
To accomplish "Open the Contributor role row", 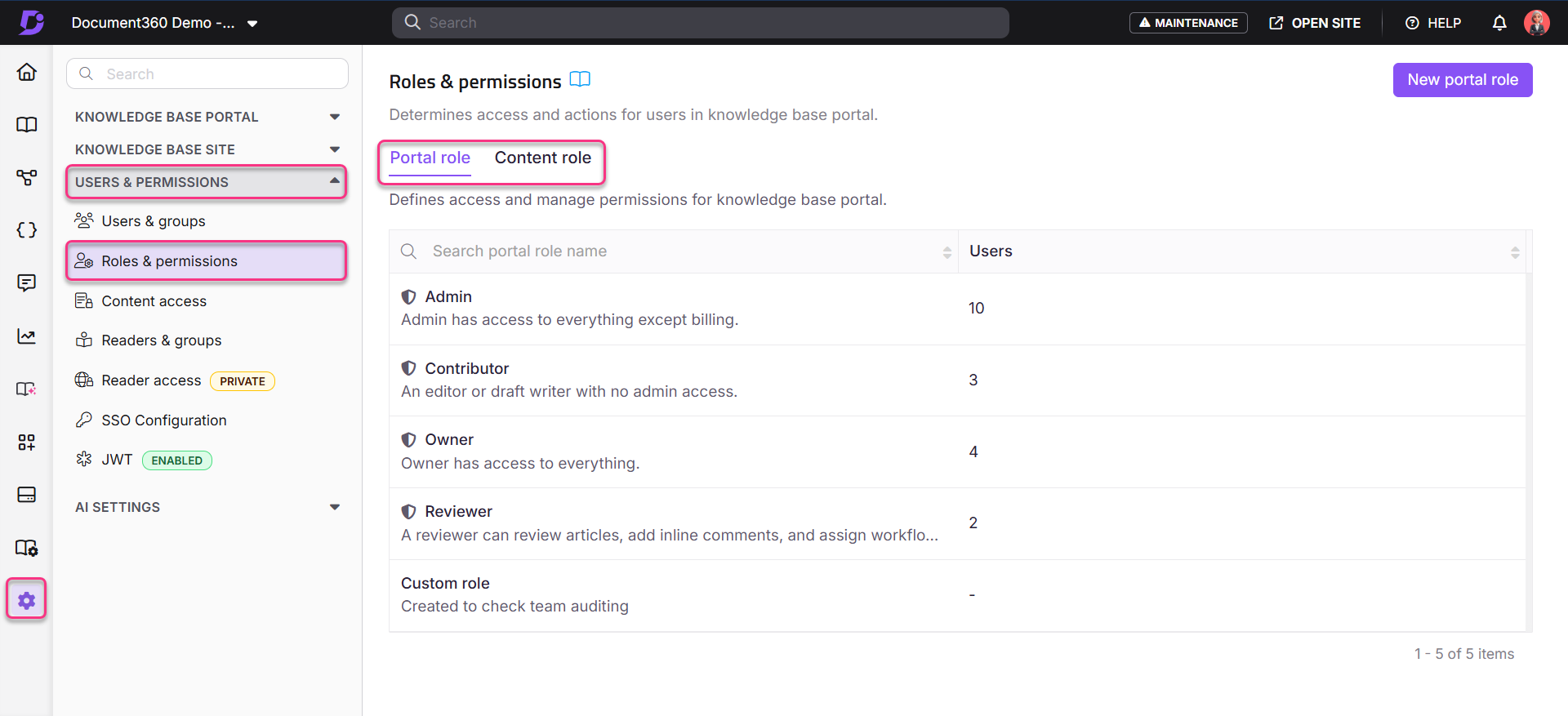I will [x=957, y=380].
